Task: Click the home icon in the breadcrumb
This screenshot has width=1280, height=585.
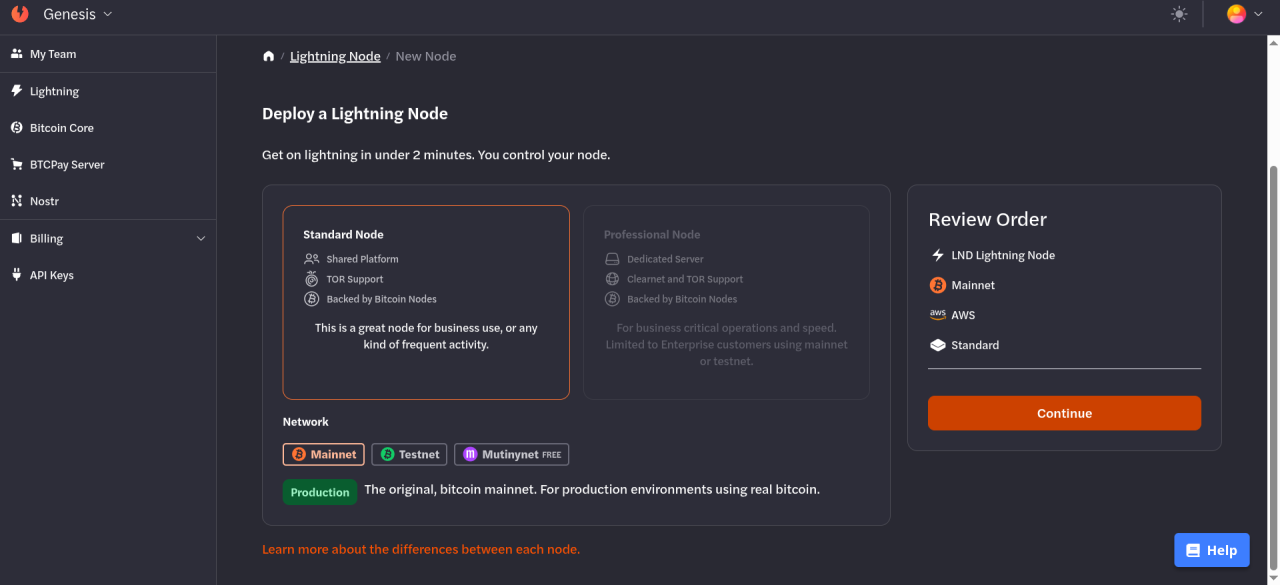Action: point(268,56)
